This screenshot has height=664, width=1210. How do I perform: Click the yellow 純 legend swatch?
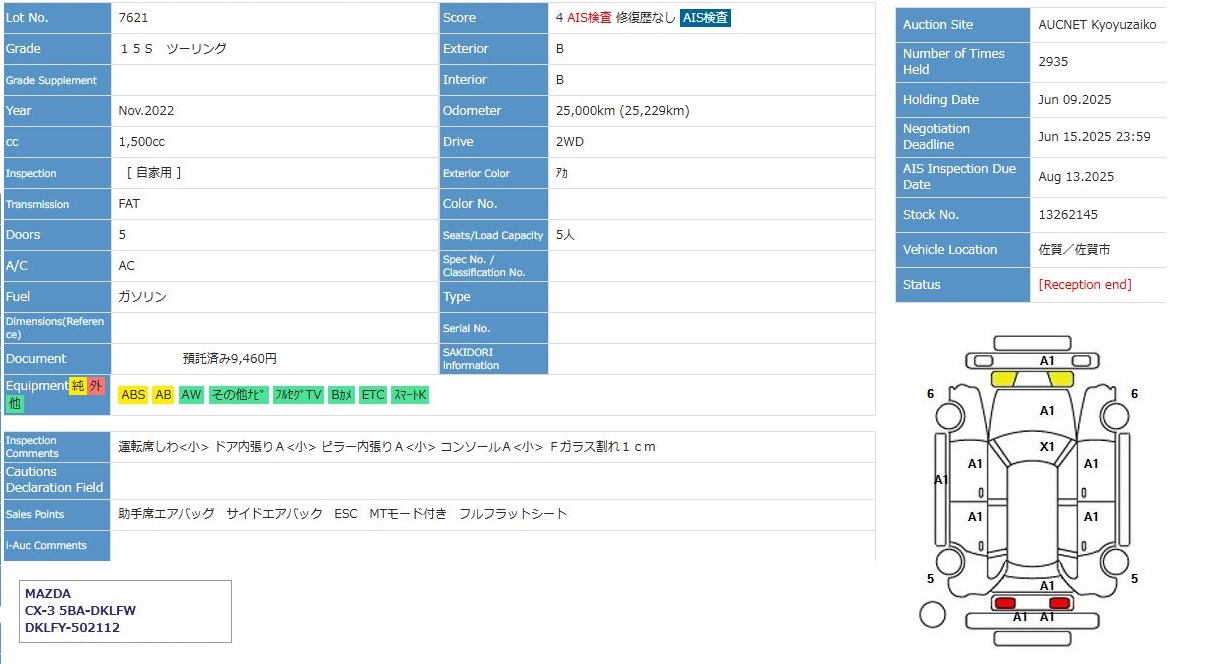[x=77, y=386]
